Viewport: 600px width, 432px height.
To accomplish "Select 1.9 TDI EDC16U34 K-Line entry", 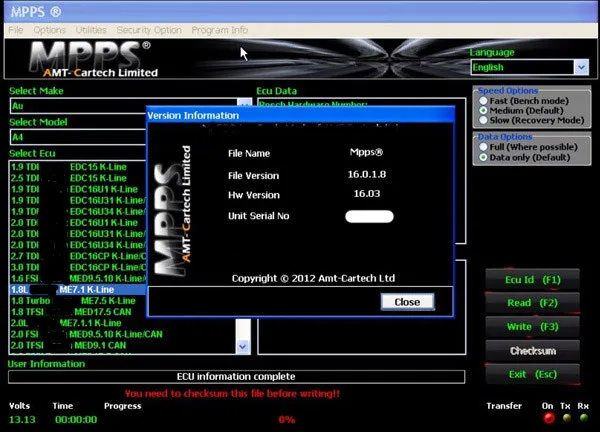I will point(78,211).
